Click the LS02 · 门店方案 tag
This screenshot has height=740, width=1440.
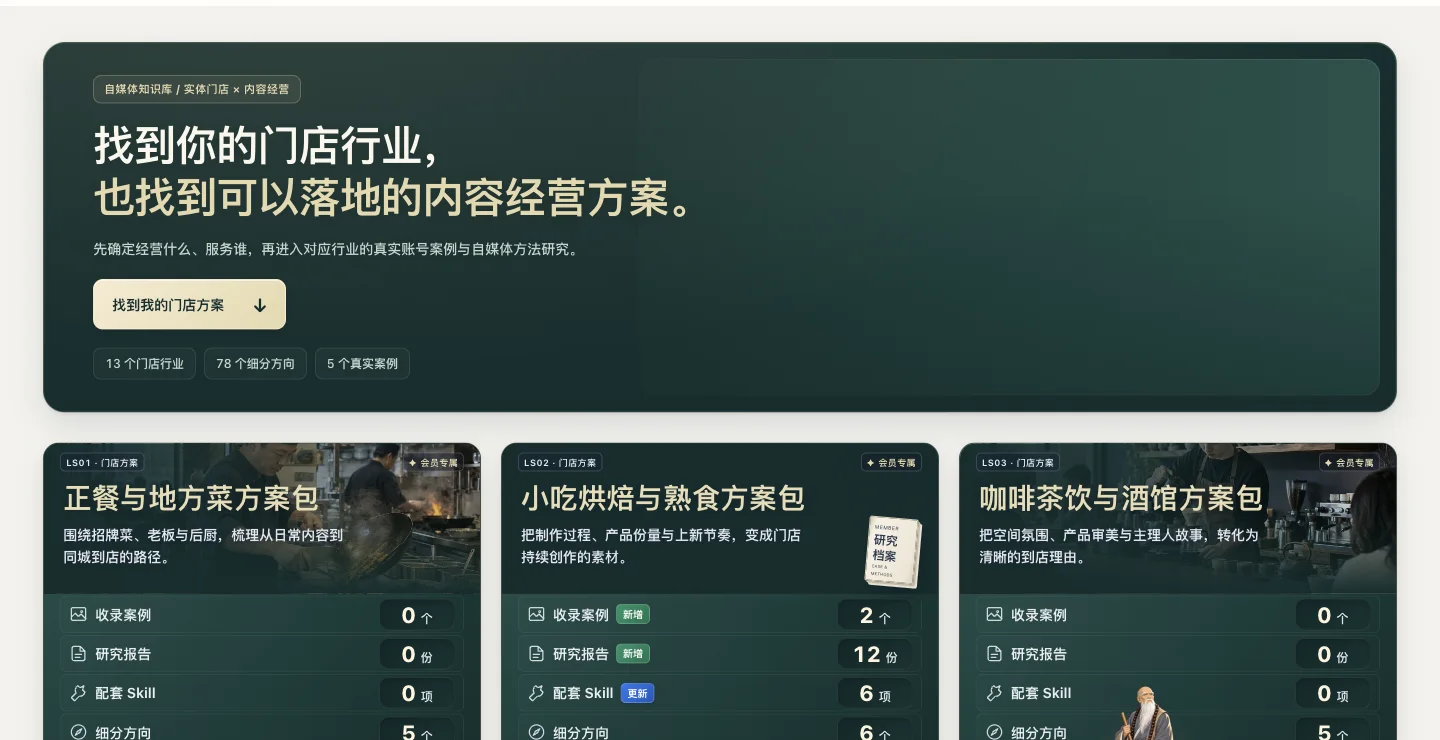560,463
